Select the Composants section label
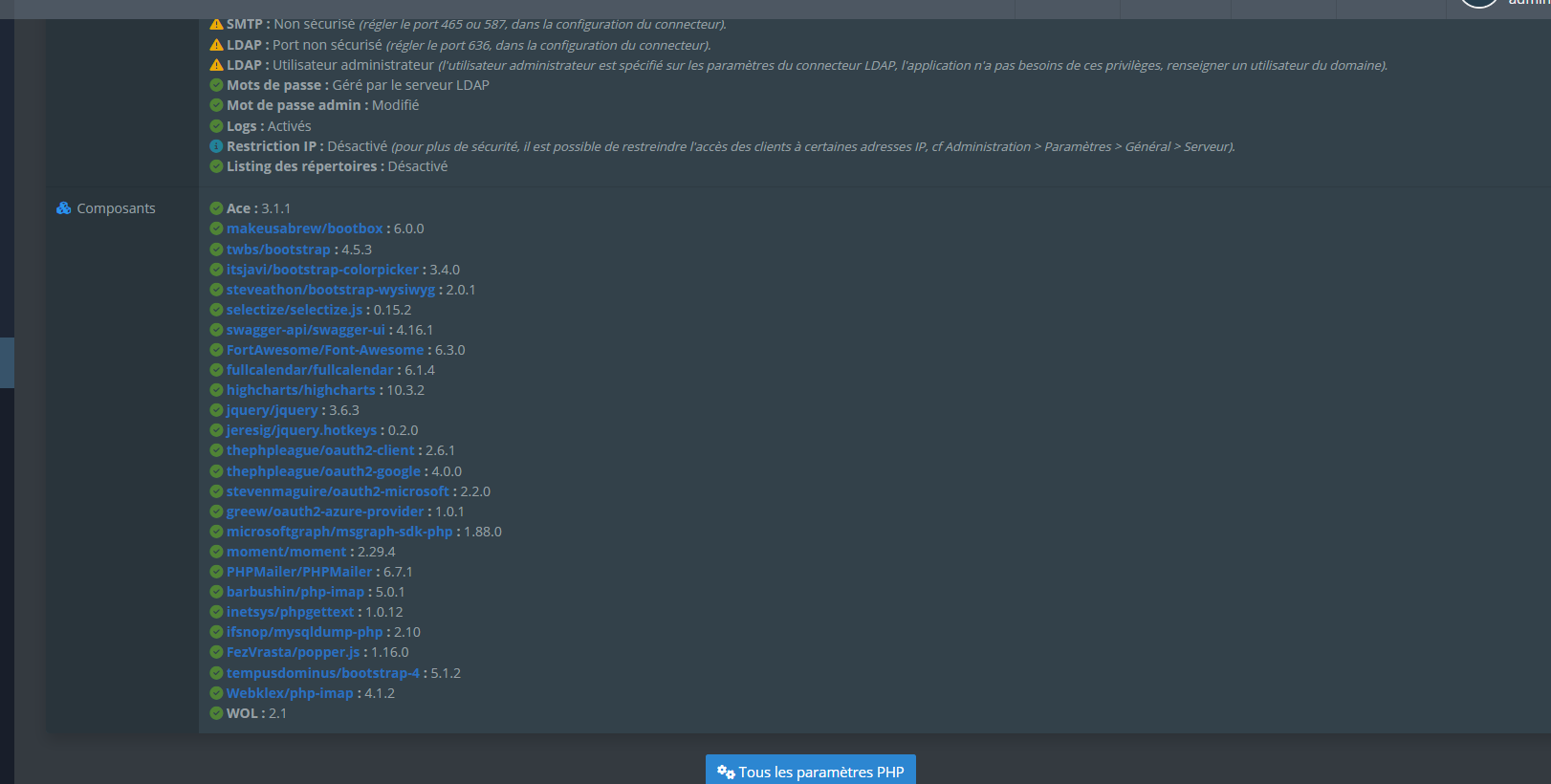 pos(116,208)
